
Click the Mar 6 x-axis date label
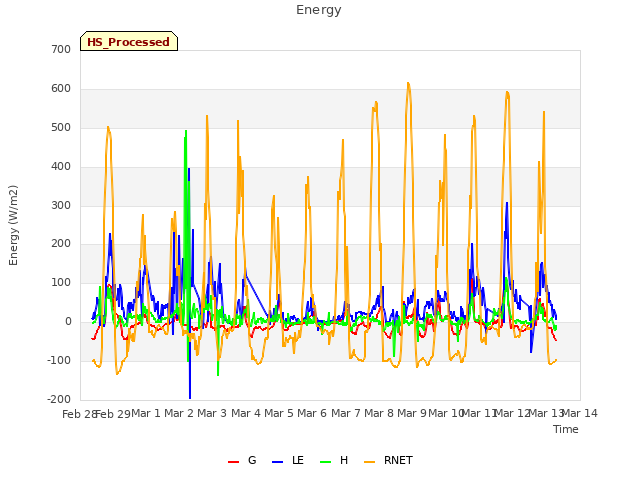click(x=312, y=413)
